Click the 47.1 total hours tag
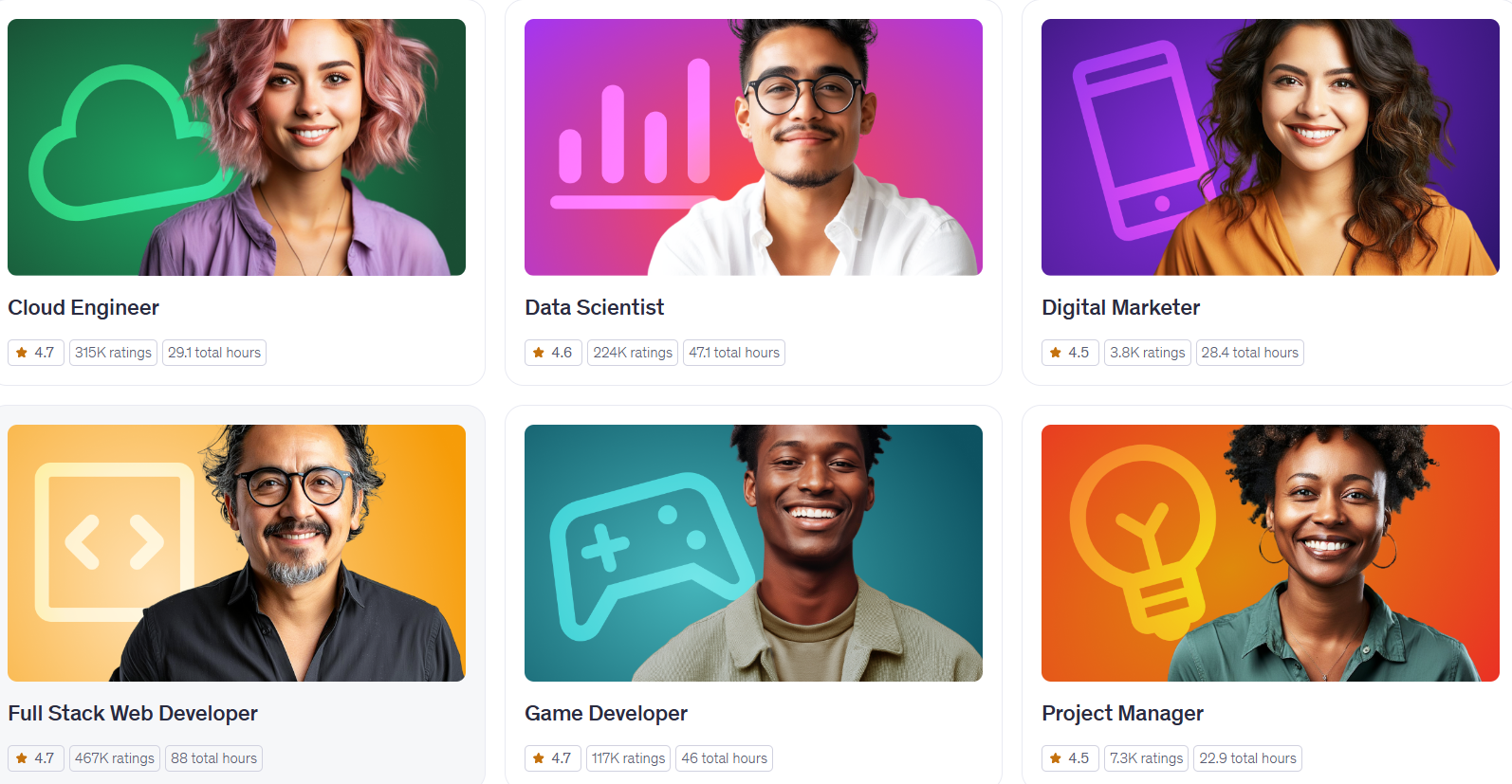 pos(734,353)
